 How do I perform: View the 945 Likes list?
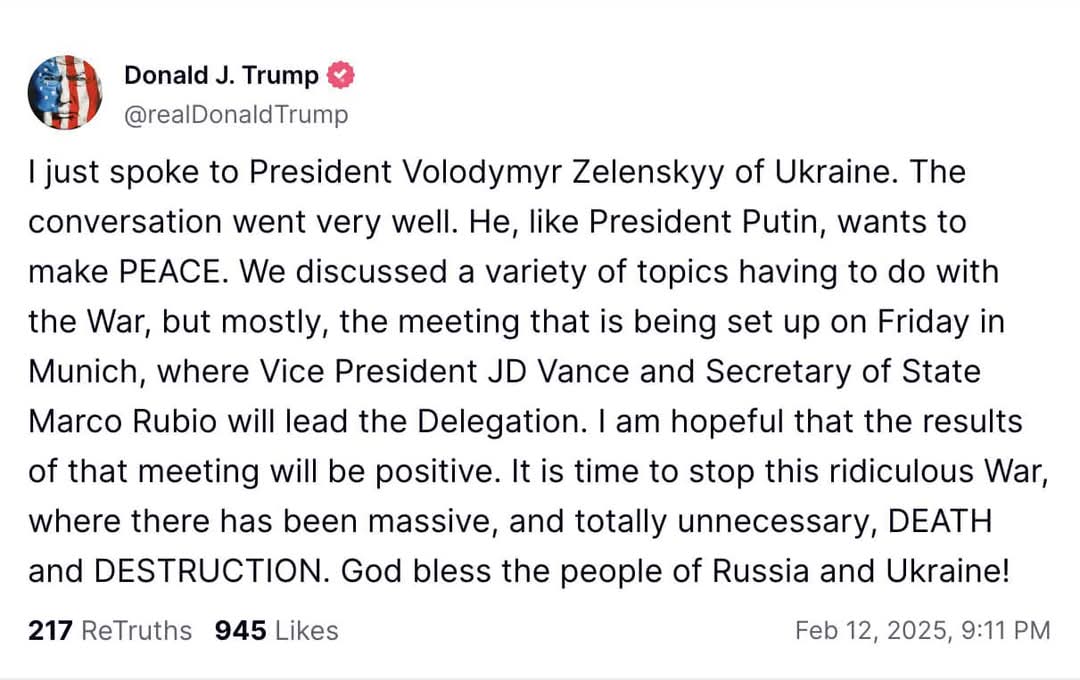(x=277, y=631)
